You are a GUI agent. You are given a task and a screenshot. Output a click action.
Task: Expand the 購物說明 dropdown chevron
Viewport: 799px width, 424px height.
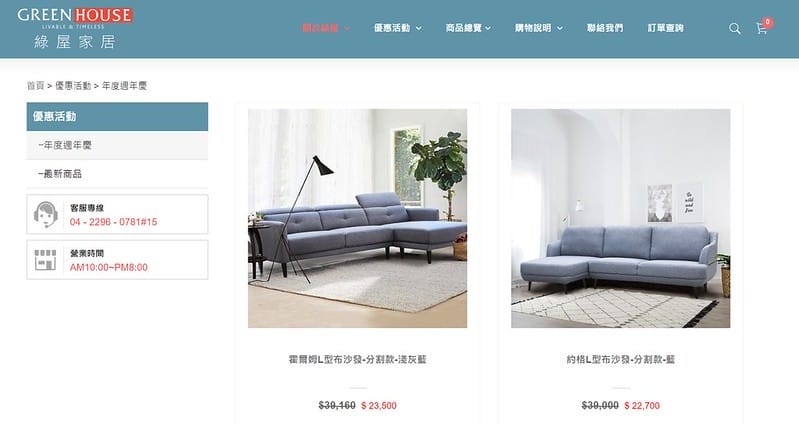(x=560, y=29)
